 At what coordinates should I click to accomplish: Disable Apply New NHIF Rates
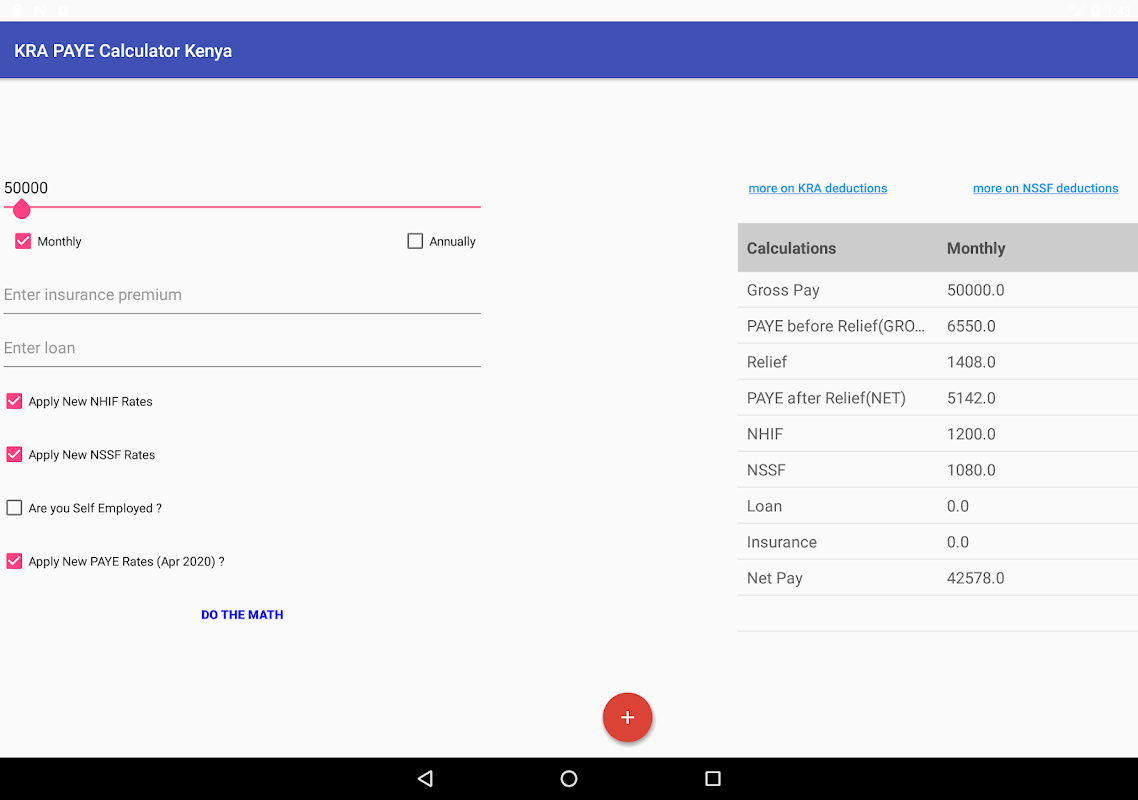click(15, 401)
